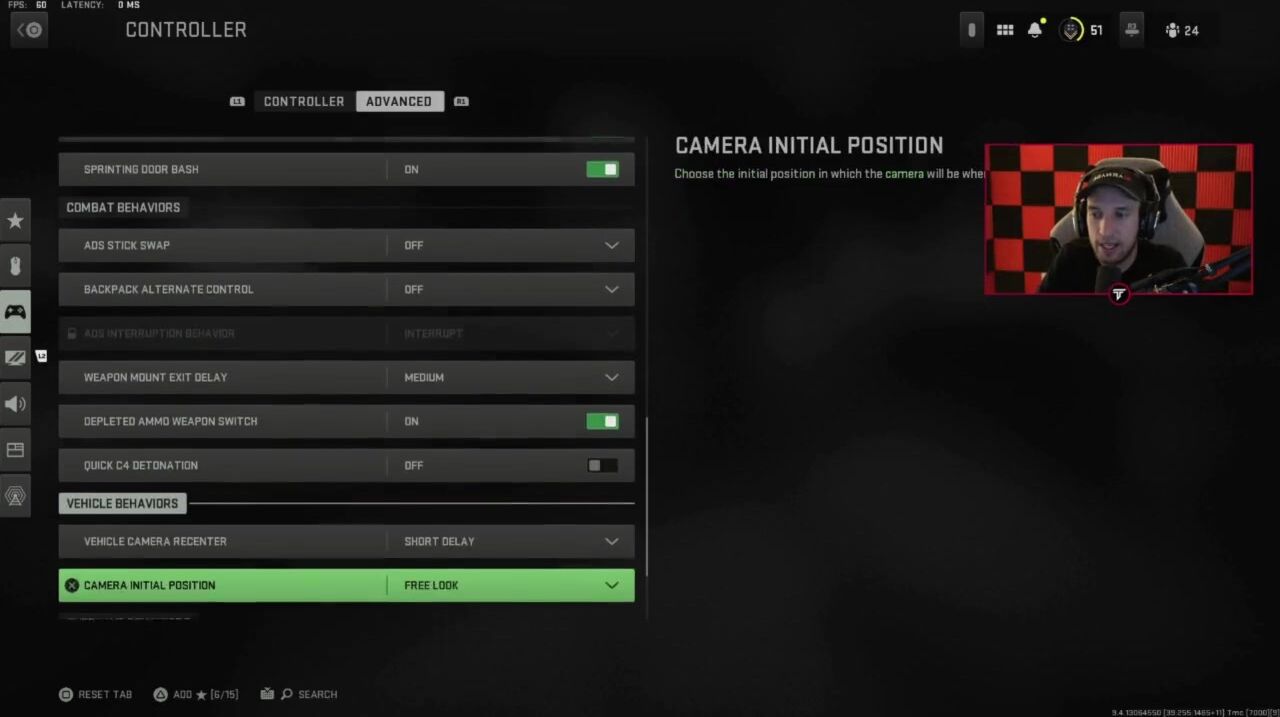Switch to the Controller tab
1280x717 pixels.
pyautogui.click(x=304, y=101)
